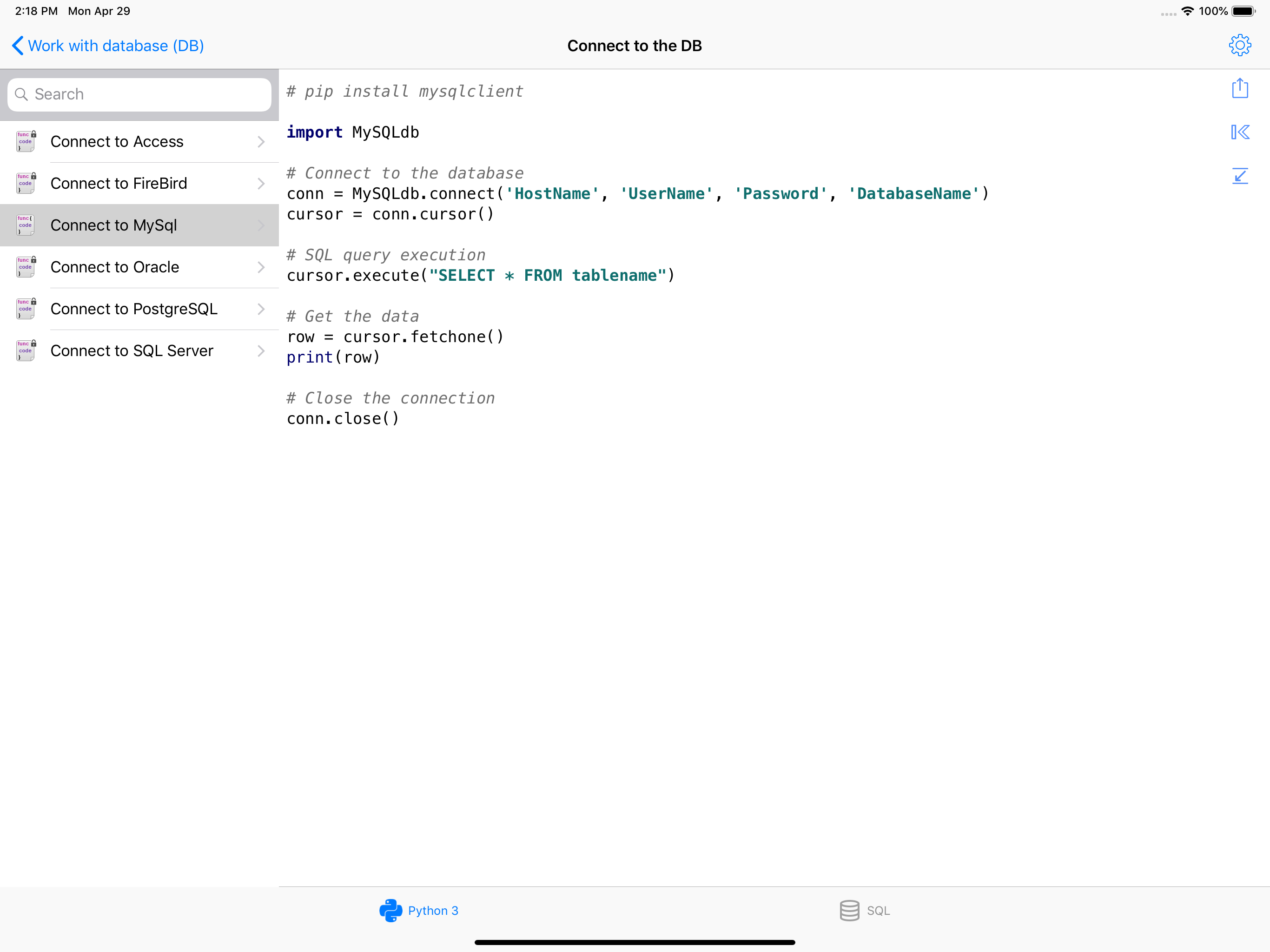Viewport: 1270px width, 952px height.
Task: Click the Connect to Oracle code icon
Action: [x=26, y=267]
